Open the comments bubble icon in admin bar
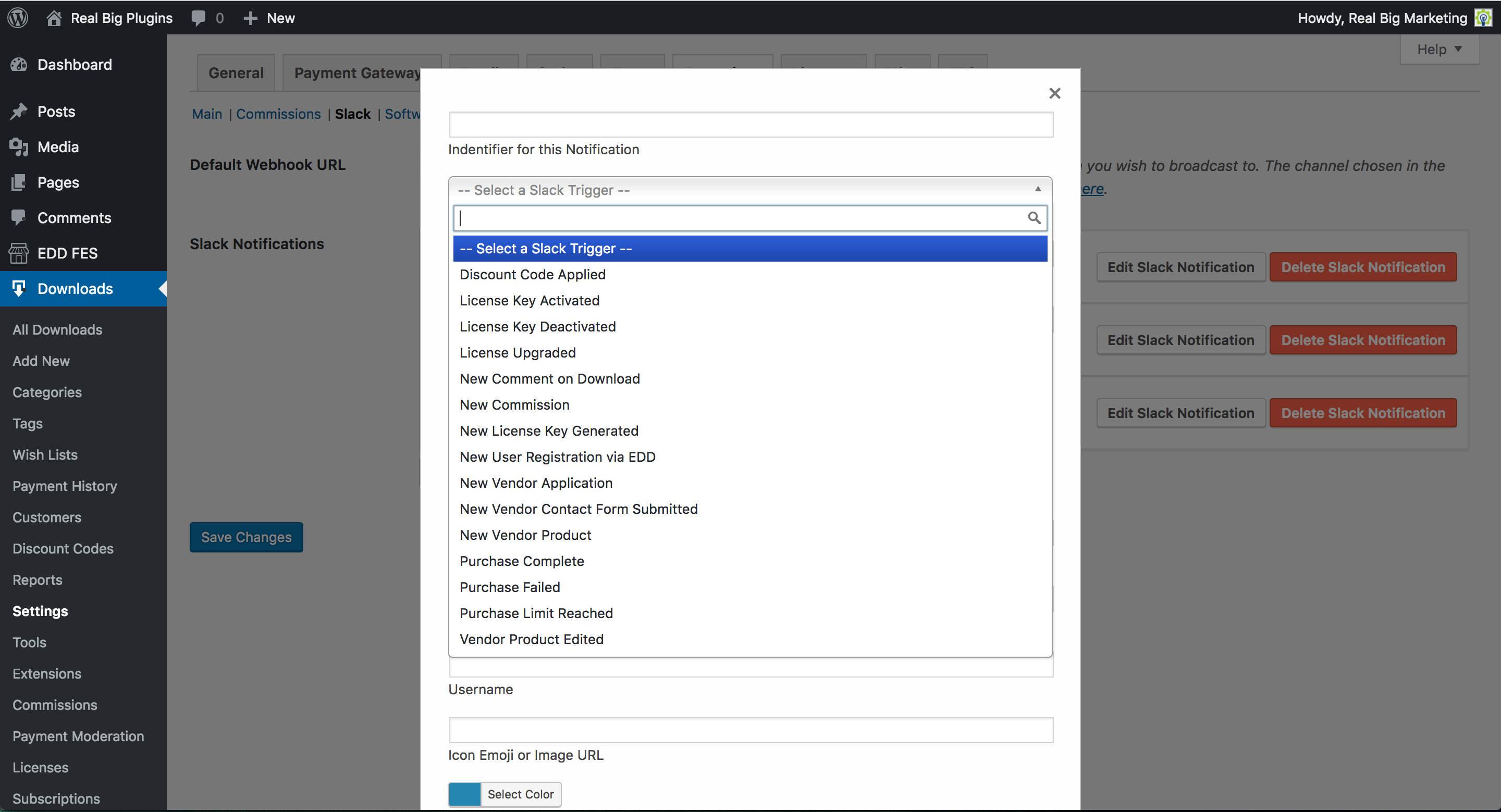 tap(198, 18)
